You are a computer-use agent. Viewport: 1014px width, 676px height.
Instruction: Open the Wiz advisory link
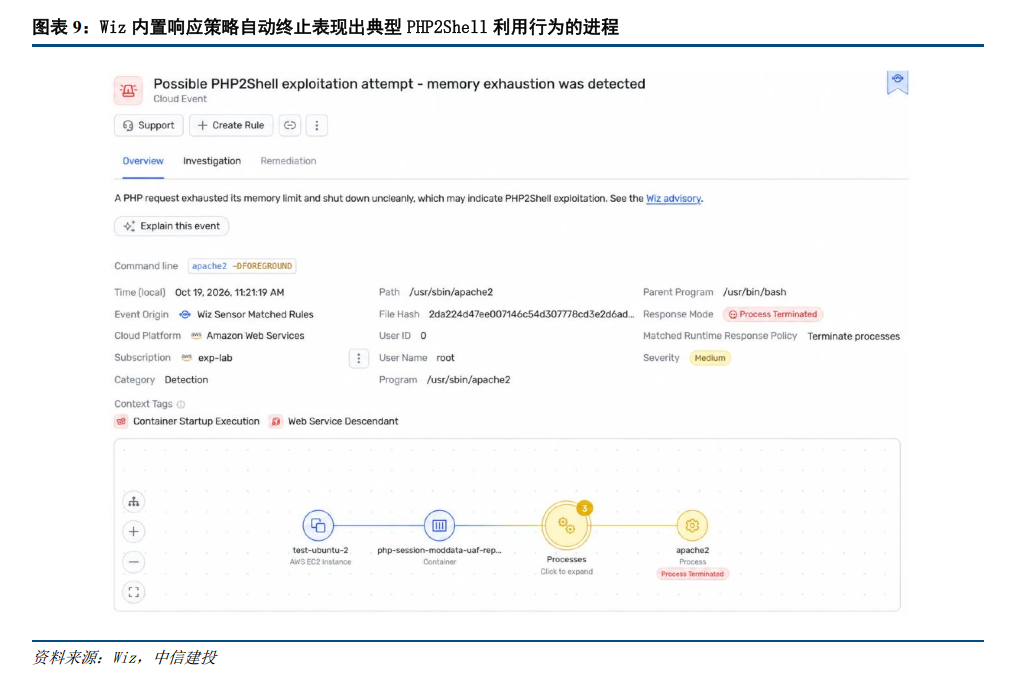[x=673, y=199]
